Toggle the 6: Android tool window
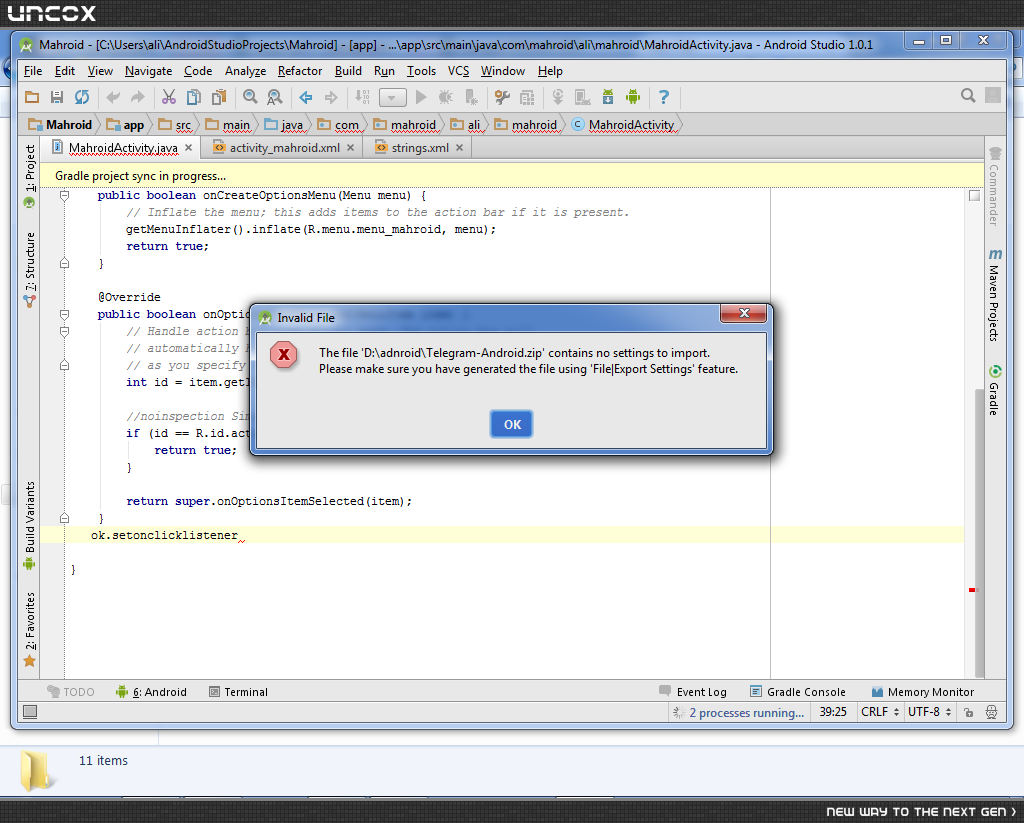Viewport: 1024px width, 823px height. [151, 692]
